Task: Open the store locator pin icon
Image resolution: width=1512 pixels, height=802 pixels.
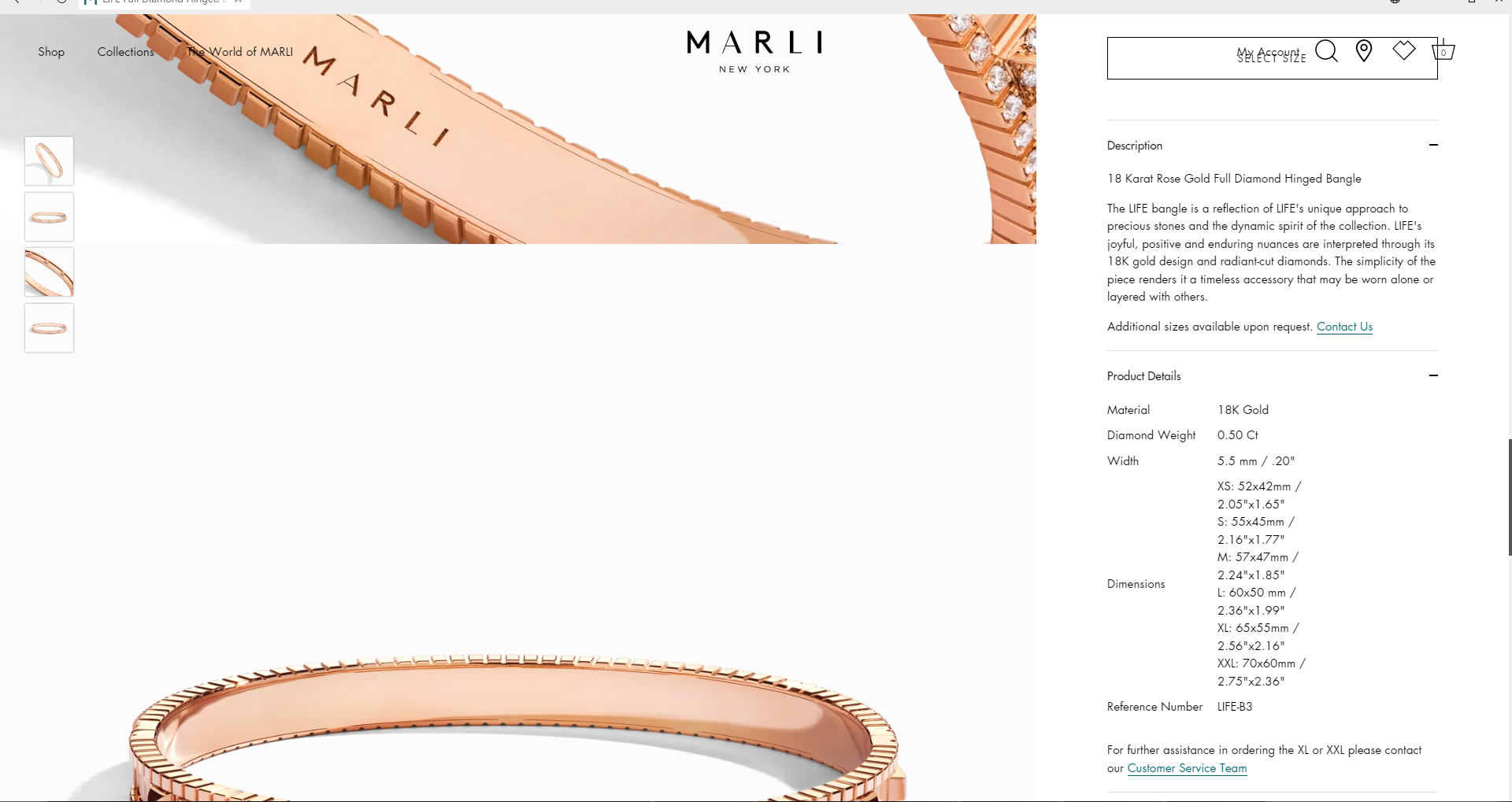Action: [1364, 51]
